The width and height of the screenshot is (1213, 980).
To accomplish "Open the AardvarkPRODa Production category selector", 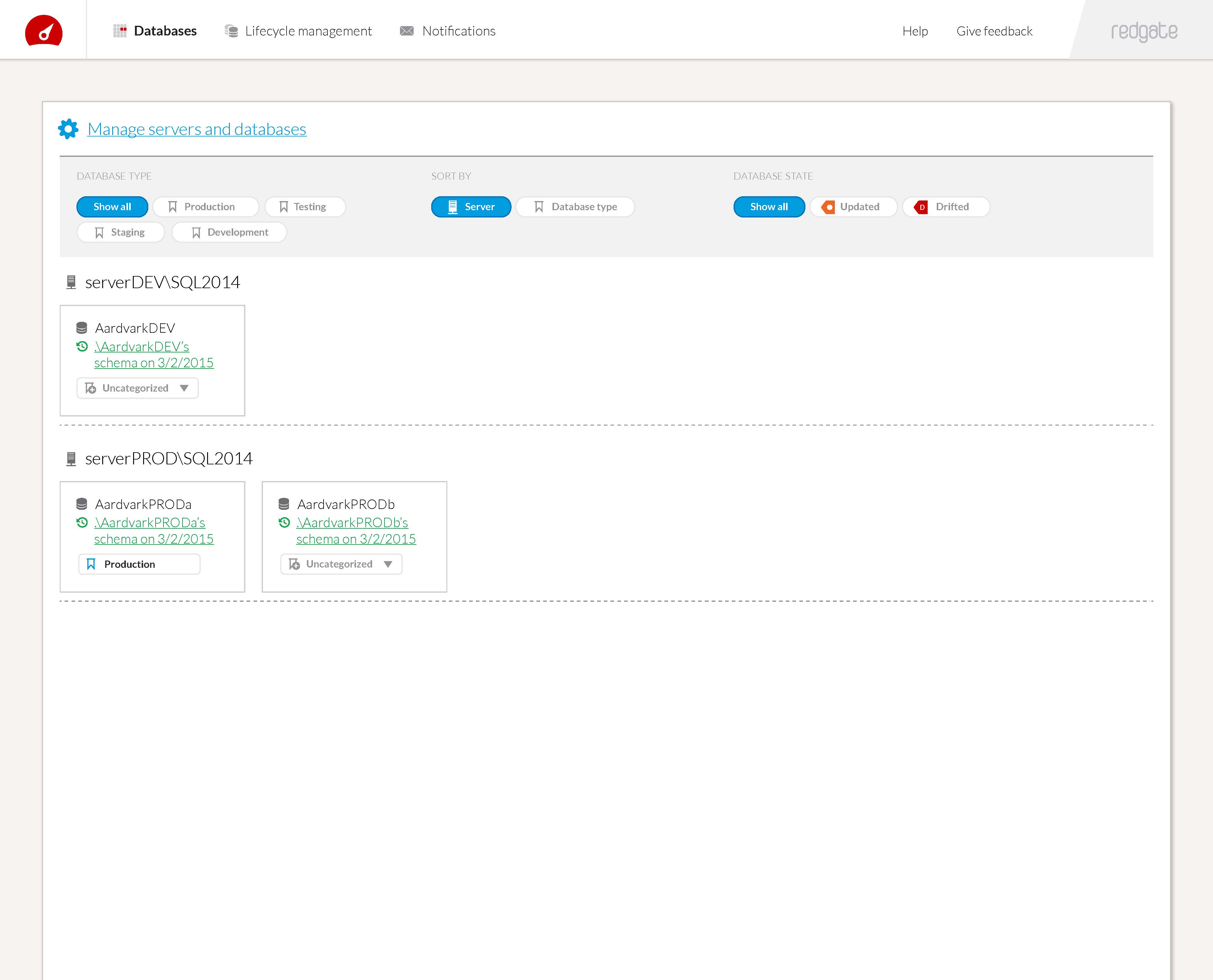I will coord(139,564).
